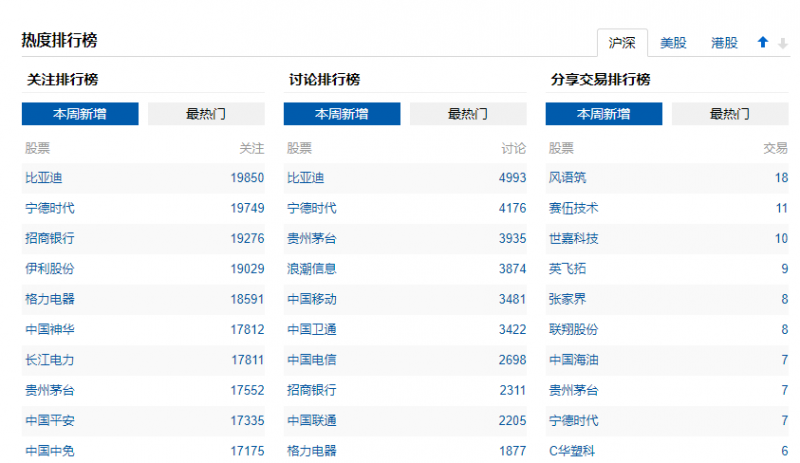Select 本周新增 under 讨论排行榜
Image resolution: width=800 pixels, height=463 pixels.
coord(342,114)
